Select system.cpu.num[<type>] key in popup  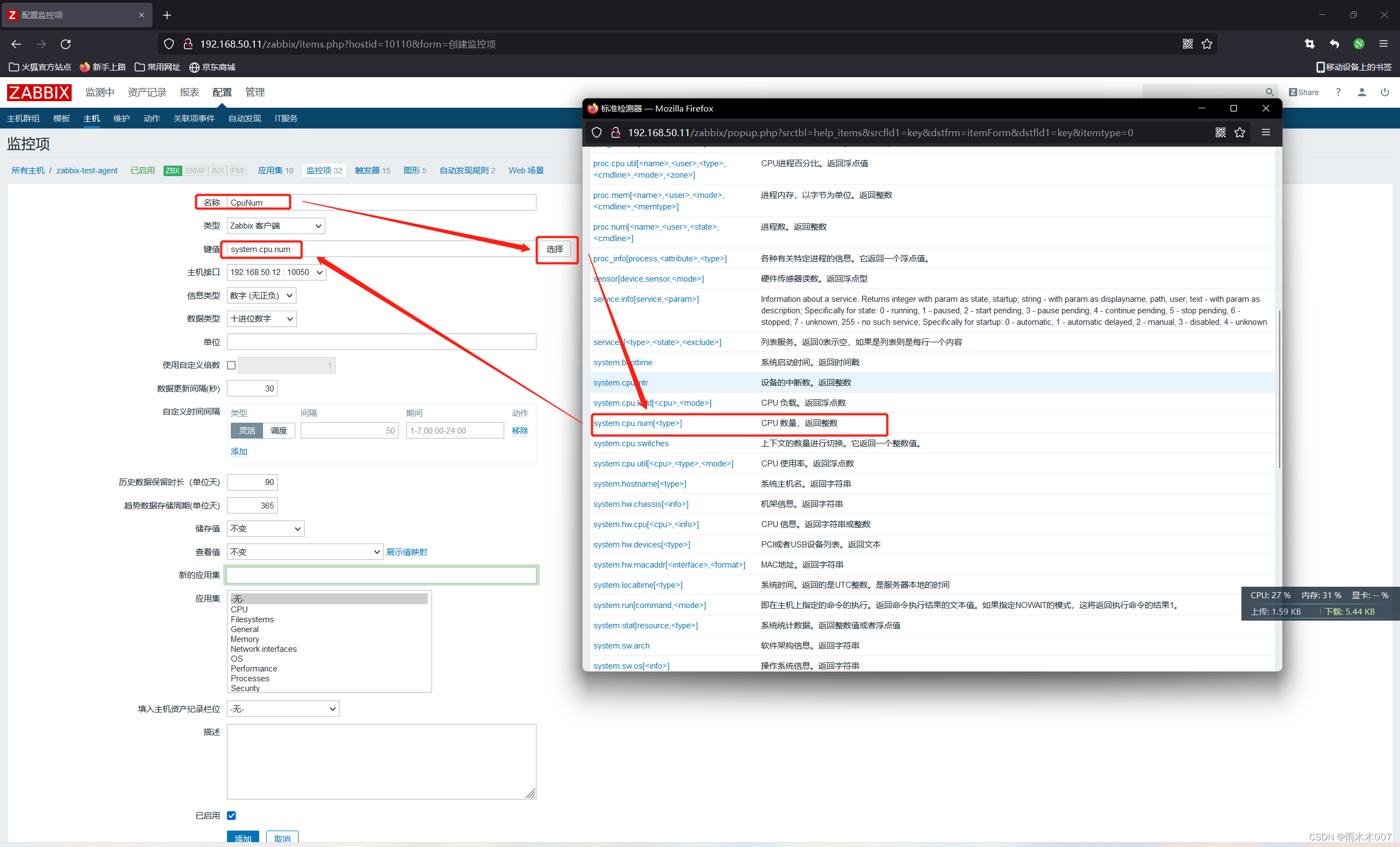pyautogui.click(x=638, y=423)
